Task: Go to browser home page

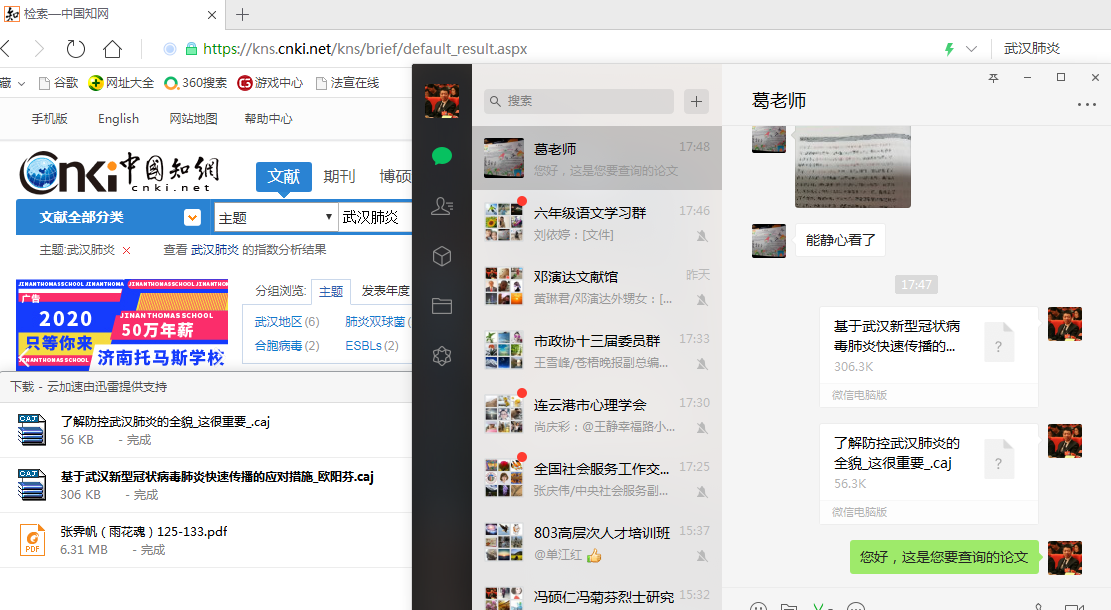Action: pos(112,48)
